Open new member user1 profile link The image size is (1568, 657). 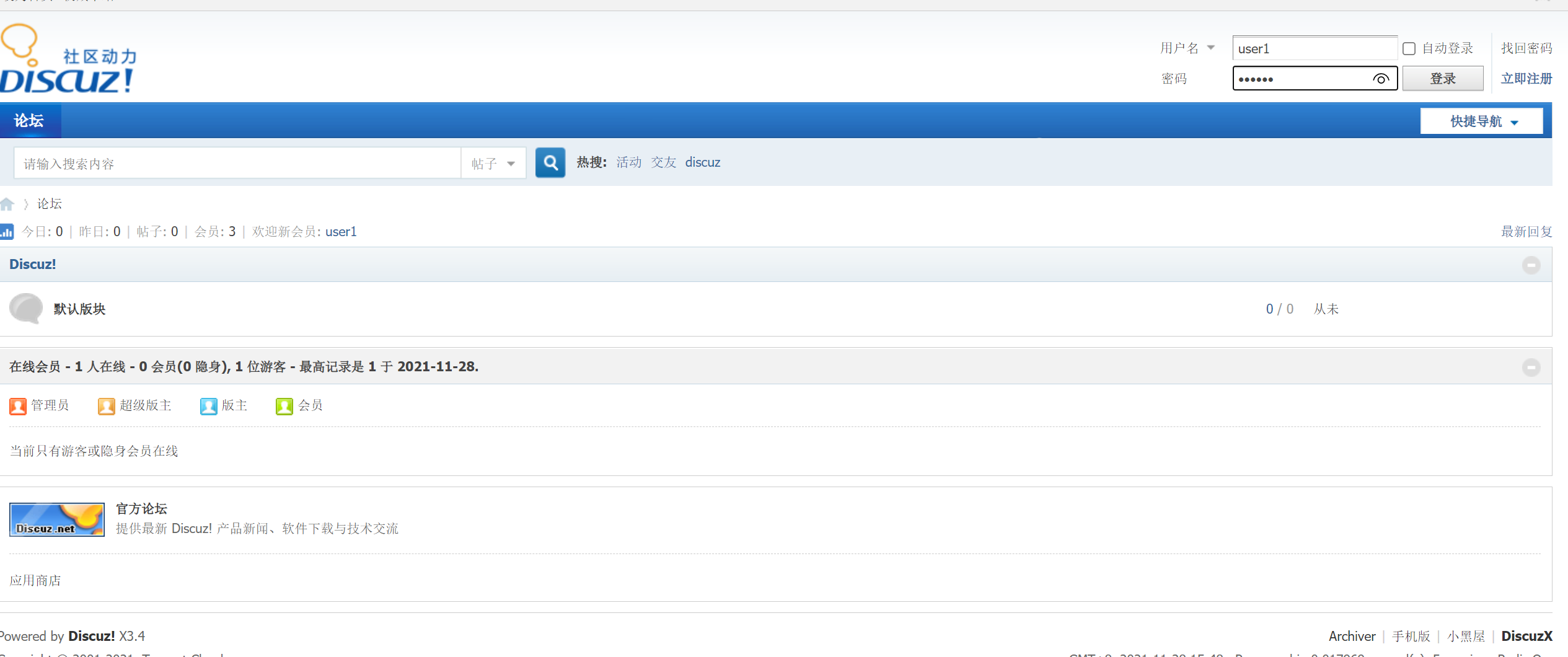pos(341,232)
